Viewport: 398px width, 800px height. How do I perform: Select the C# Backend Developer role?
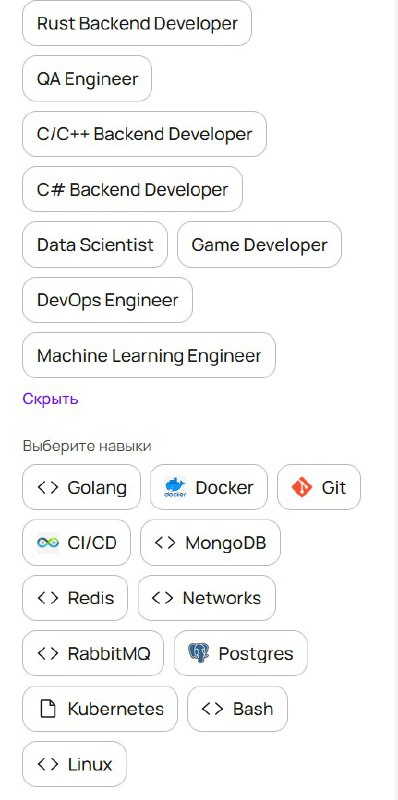132,189
